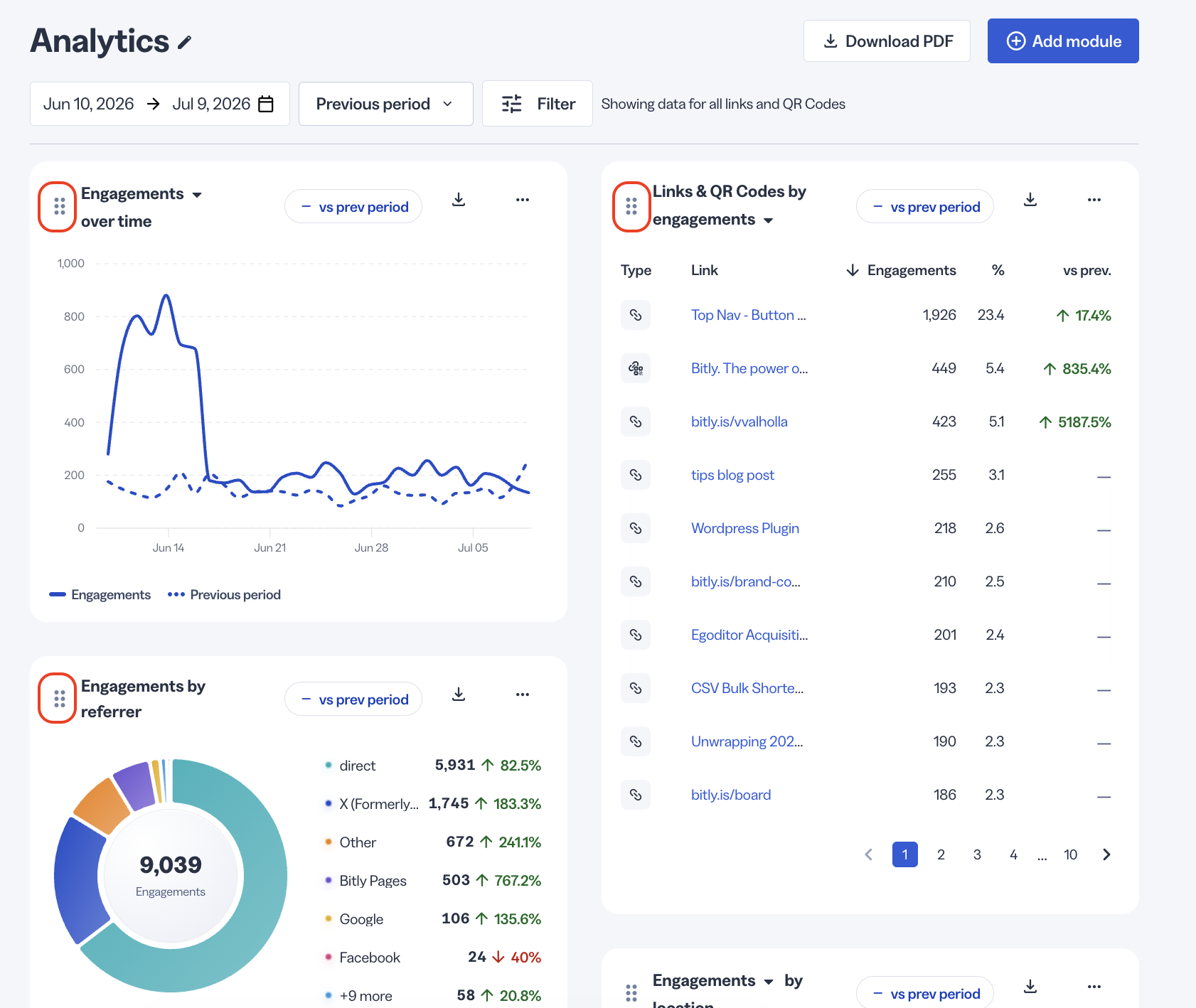This screenshot has height=1008, width=1196.
Task: Download the Engagements by referrer module
Action: click(x=459, y=695)
